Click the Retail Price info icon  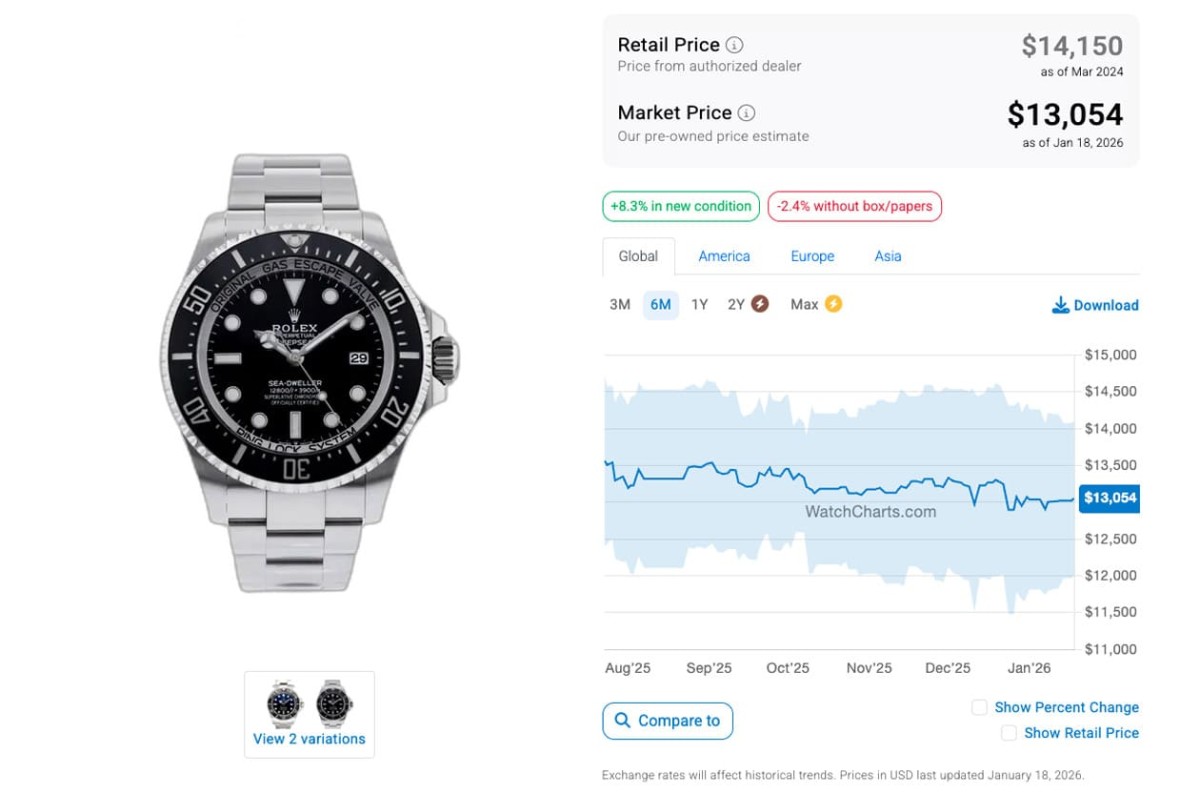click(735, 45)
